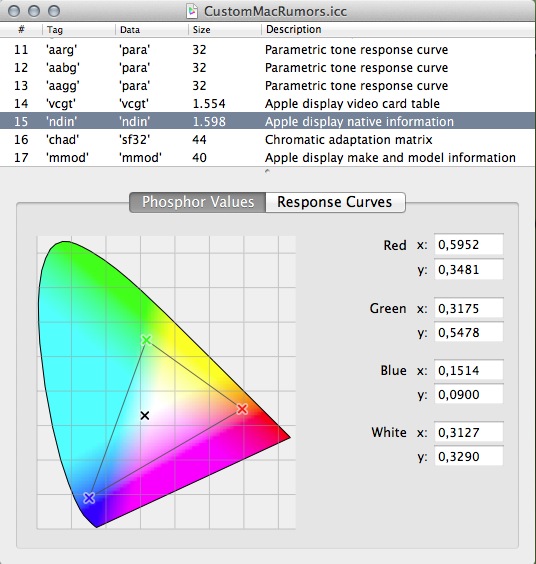This screenshot has height=564, width=536.
Task: Click the green primary marker in the chromaticity diagram
Action: point(146,340)
